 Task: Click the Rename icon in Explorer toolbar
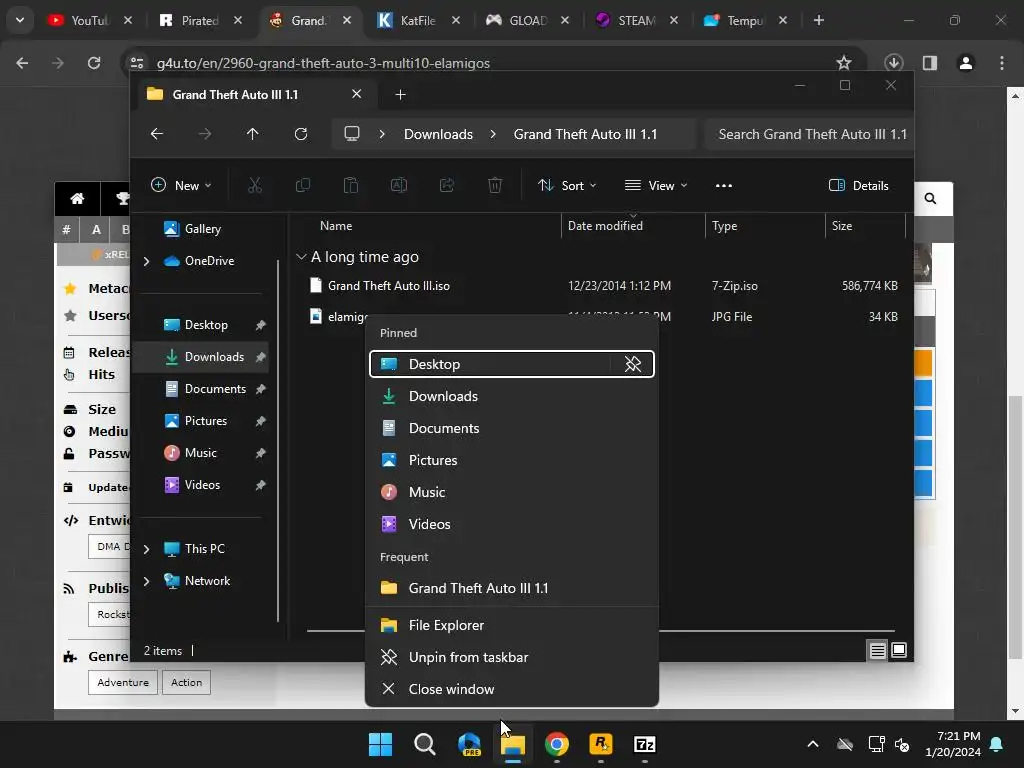(x=398, y=185)
